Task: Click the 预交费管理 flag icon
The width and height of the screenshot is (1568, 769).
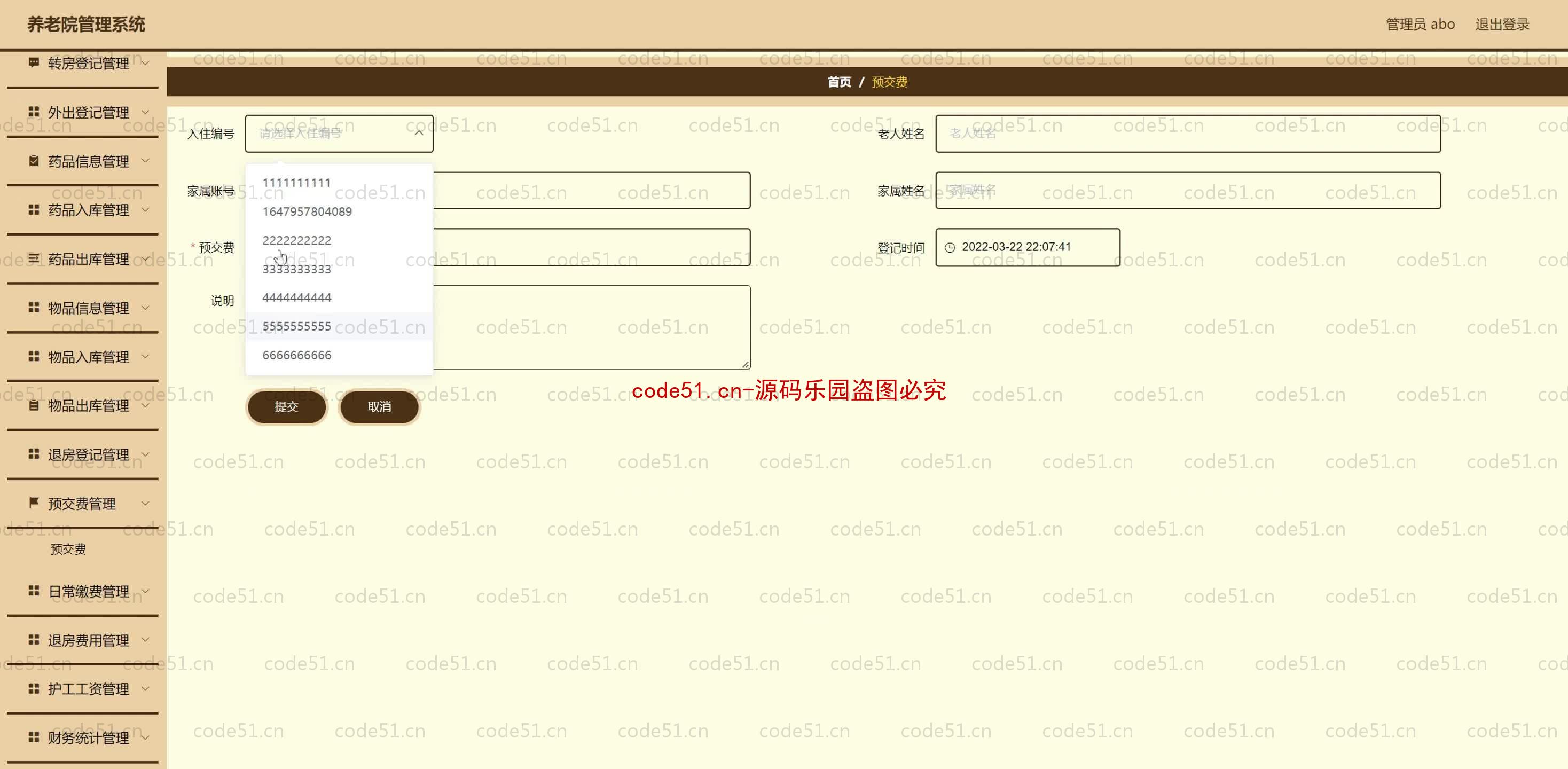Action: click(34, 503)
